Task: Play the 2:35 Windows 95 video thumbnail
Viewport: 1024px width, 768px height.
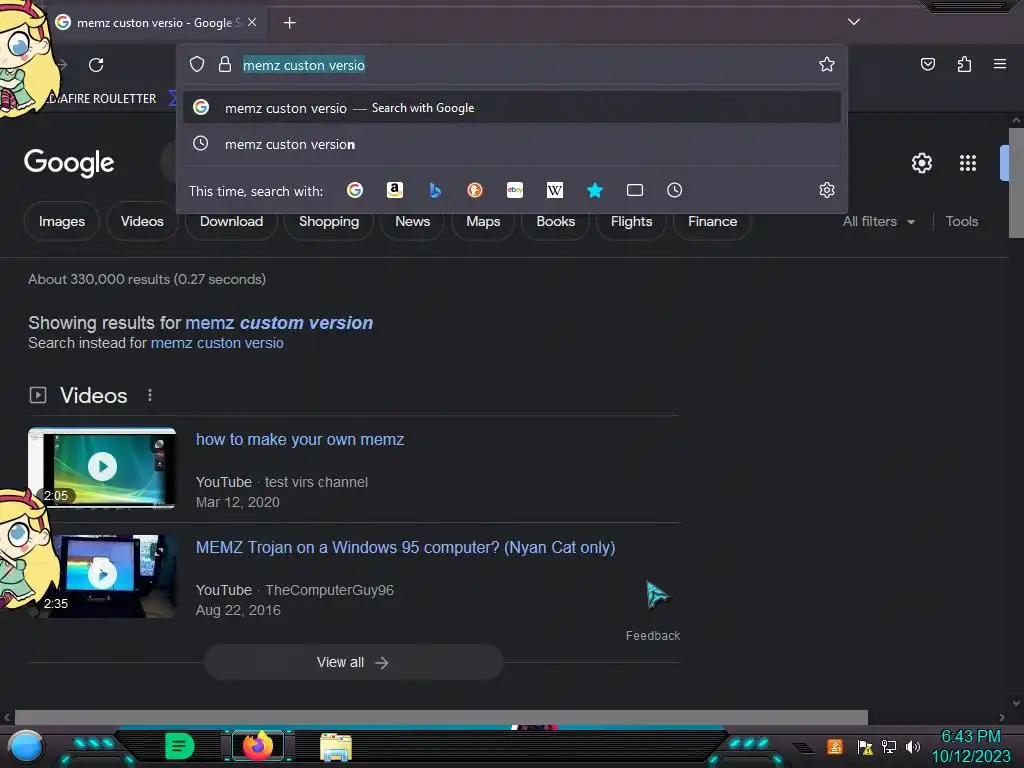Action: pyautogui.click(x=102, y=575)
